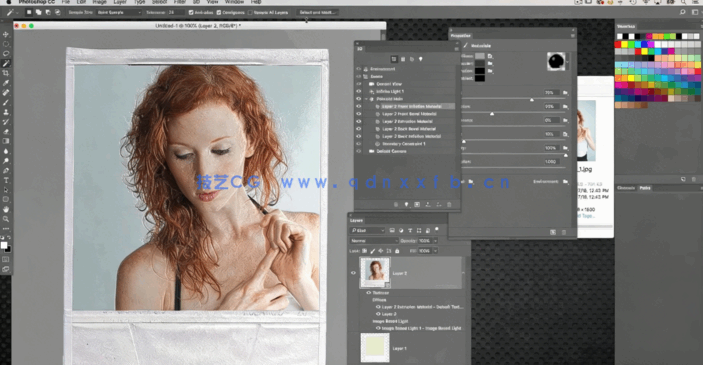
Task: Switch to the Paths tab
Action: click(645, 188)
